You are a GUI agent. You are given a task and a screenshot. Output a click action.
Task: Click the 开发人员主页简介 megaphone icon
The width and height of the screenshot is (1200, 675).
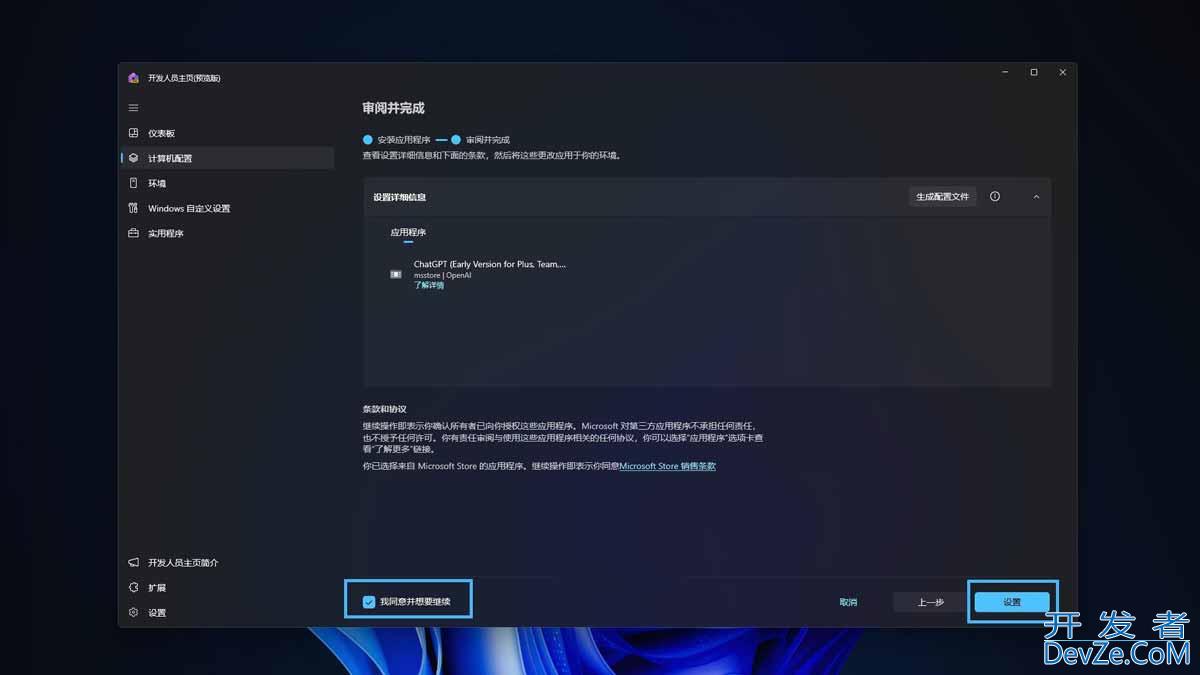coord(133,563)
